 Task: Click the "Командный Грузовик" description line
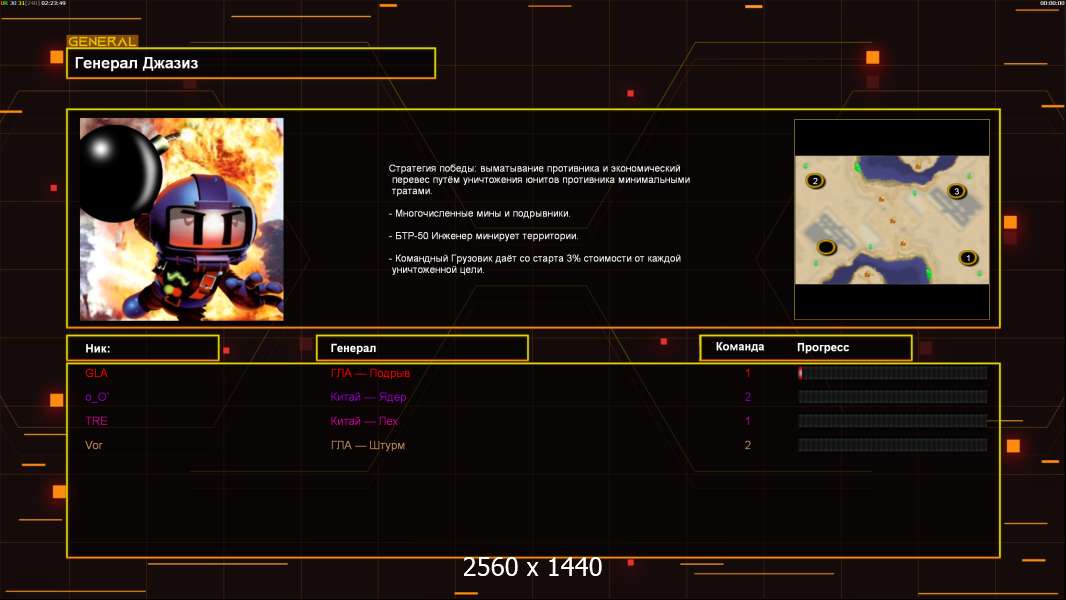click(x=535, y=264)
